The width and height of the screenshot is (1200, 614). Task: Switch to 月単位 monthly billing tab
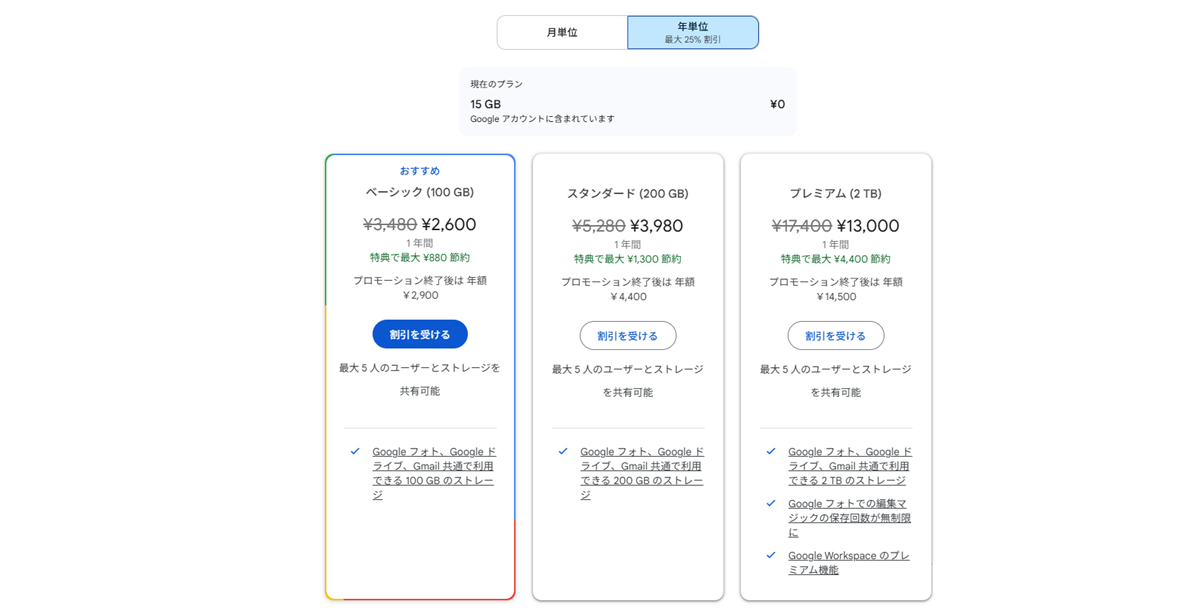[562, 32]
